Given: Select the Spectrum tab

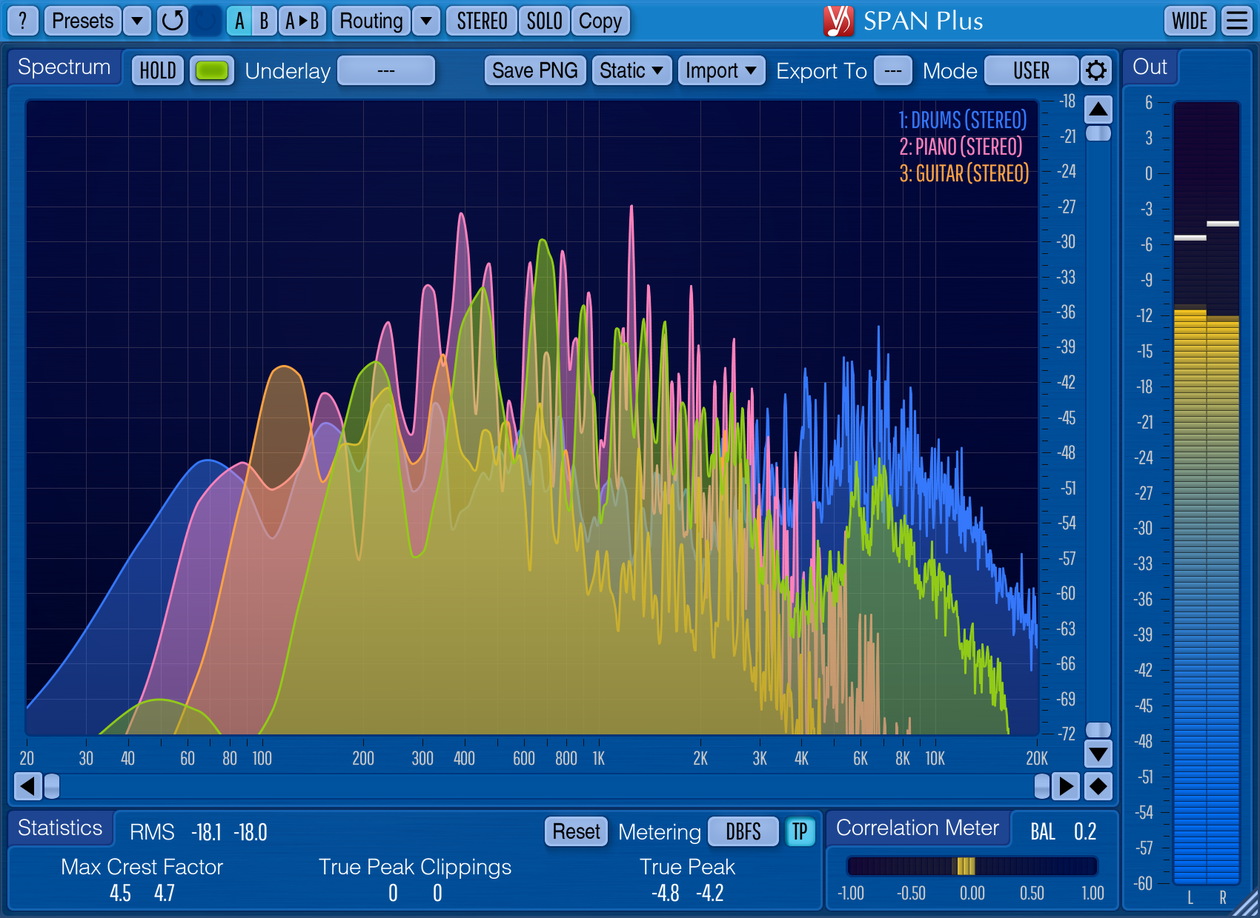Looking at the screenshot, I should [x=63, y=67].
